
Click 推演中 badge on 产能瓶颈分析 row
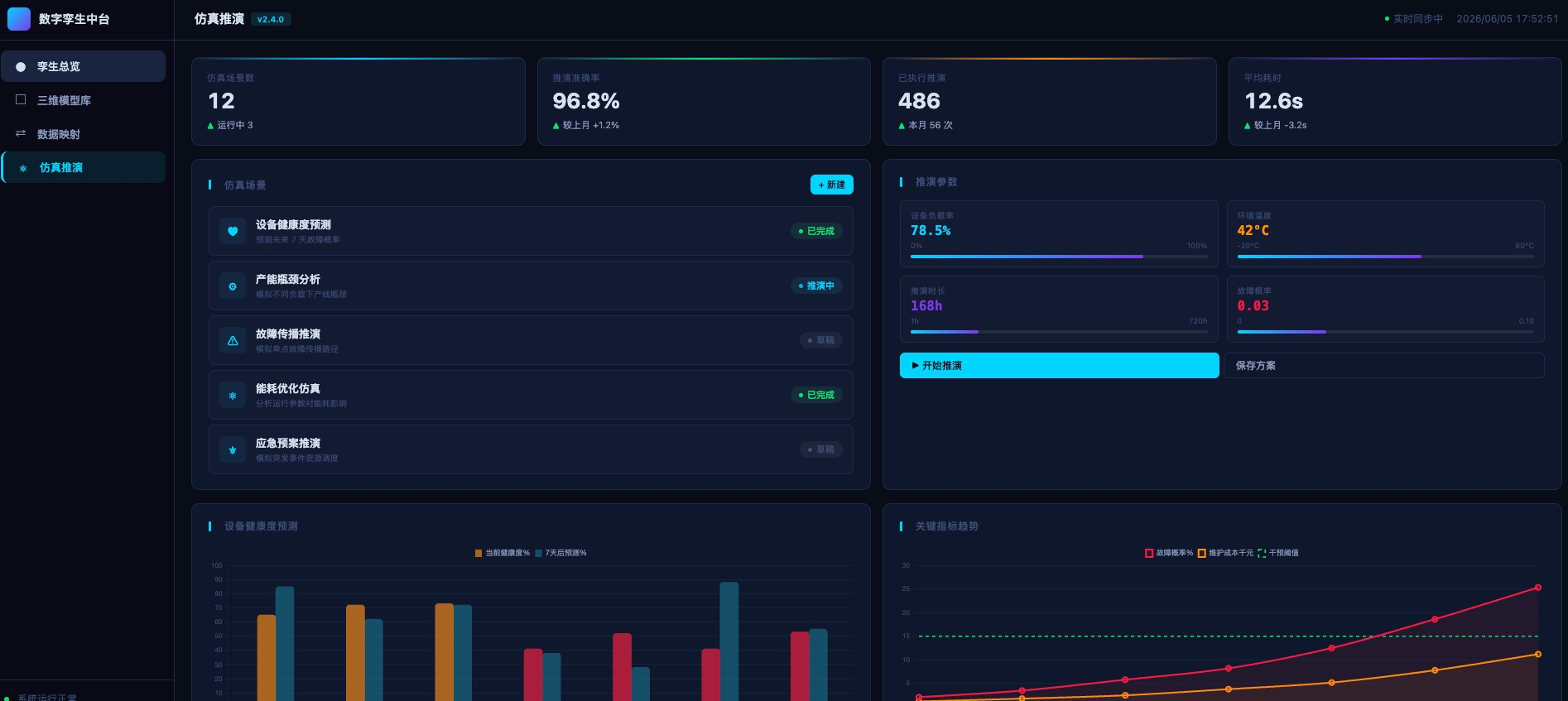coord(816,286)
